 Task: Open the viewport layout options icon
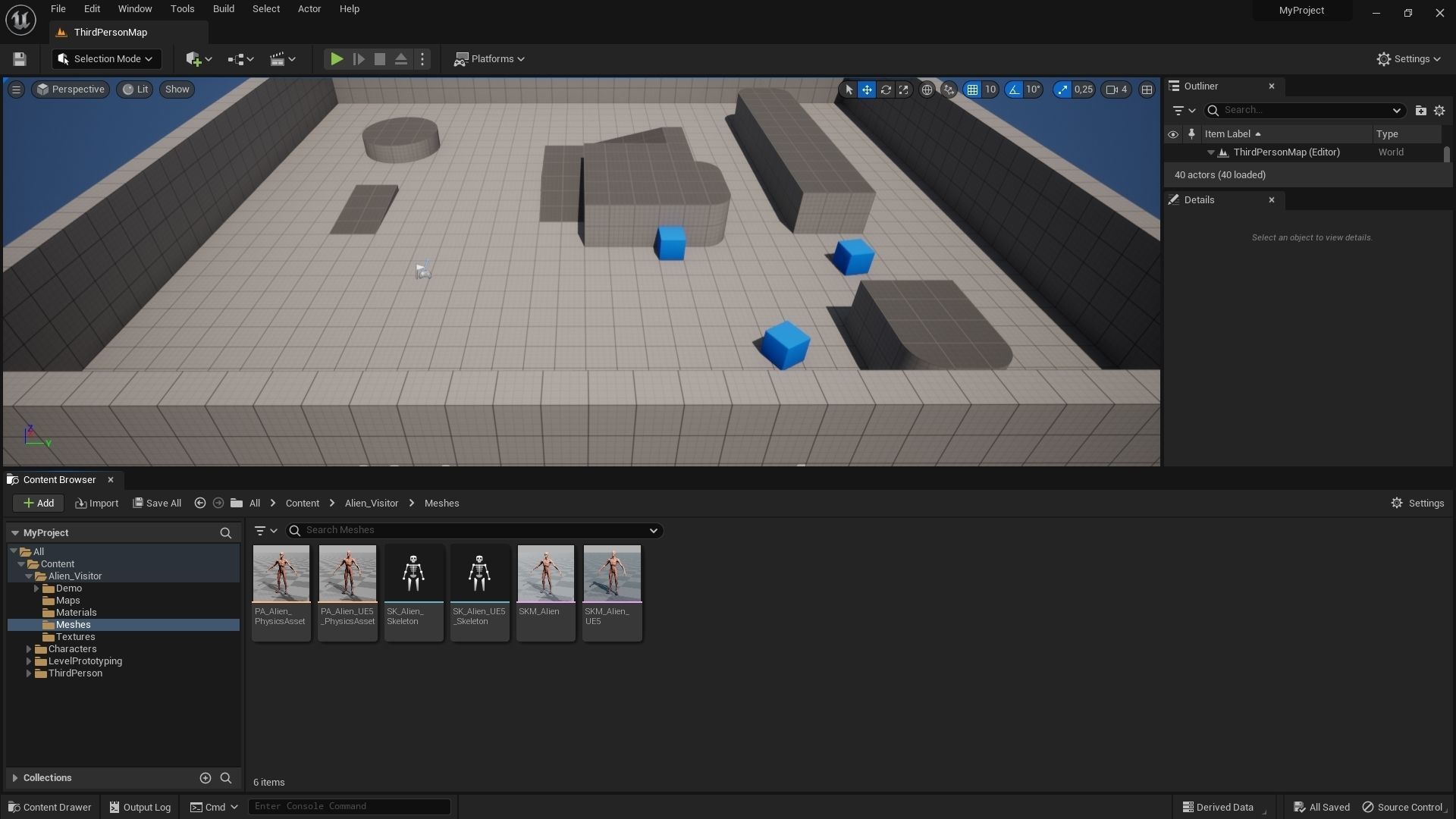point(1147,89)
